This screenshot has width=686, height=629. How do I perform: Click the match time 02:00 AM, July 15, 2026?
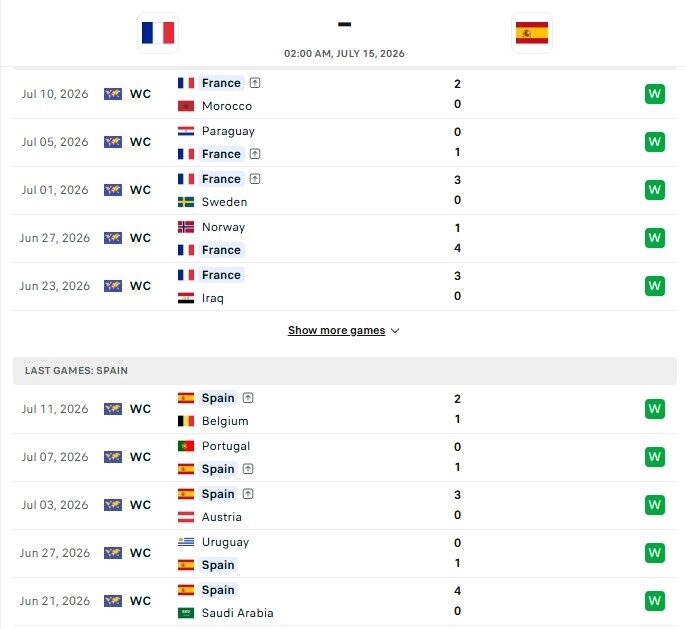pyautogui.click(x=344, y=53)
